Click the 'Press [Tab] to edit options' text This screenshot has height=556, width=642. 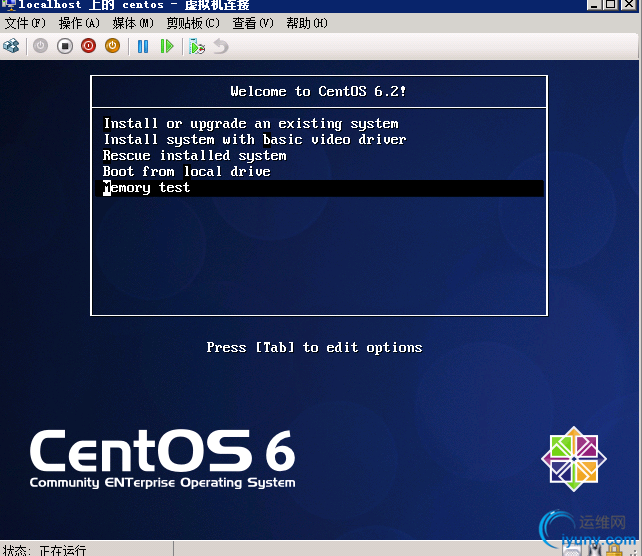coord(314,348)
